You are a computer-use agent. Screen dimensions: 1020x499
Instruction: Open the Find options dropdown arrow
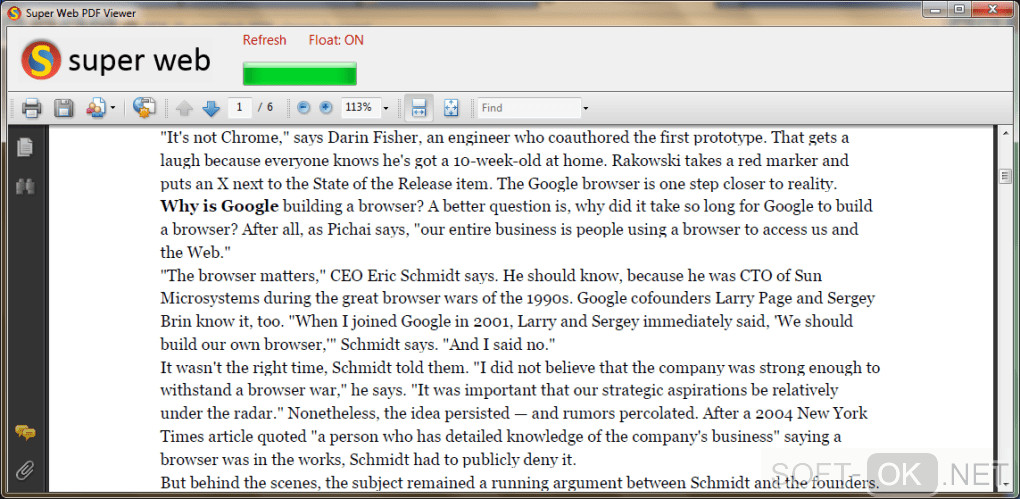585,108
